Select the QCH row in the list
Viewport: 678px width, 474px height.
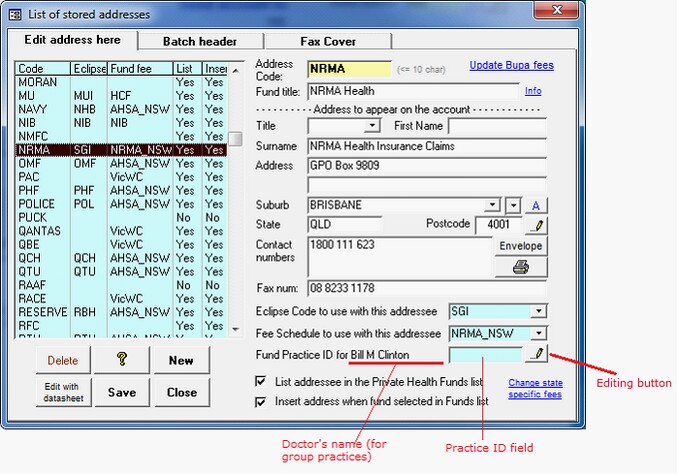[x=121, y=258]
